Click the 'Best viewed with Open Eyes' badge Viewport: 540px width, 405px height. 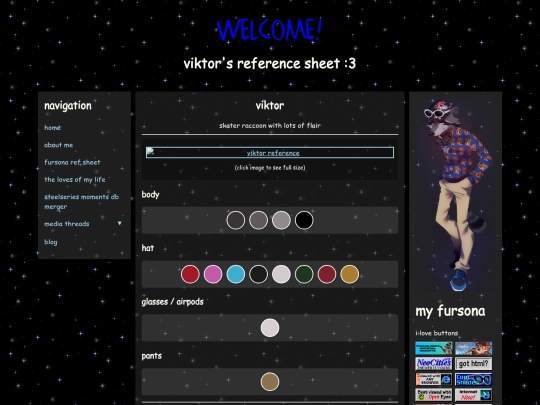(434, 395)
